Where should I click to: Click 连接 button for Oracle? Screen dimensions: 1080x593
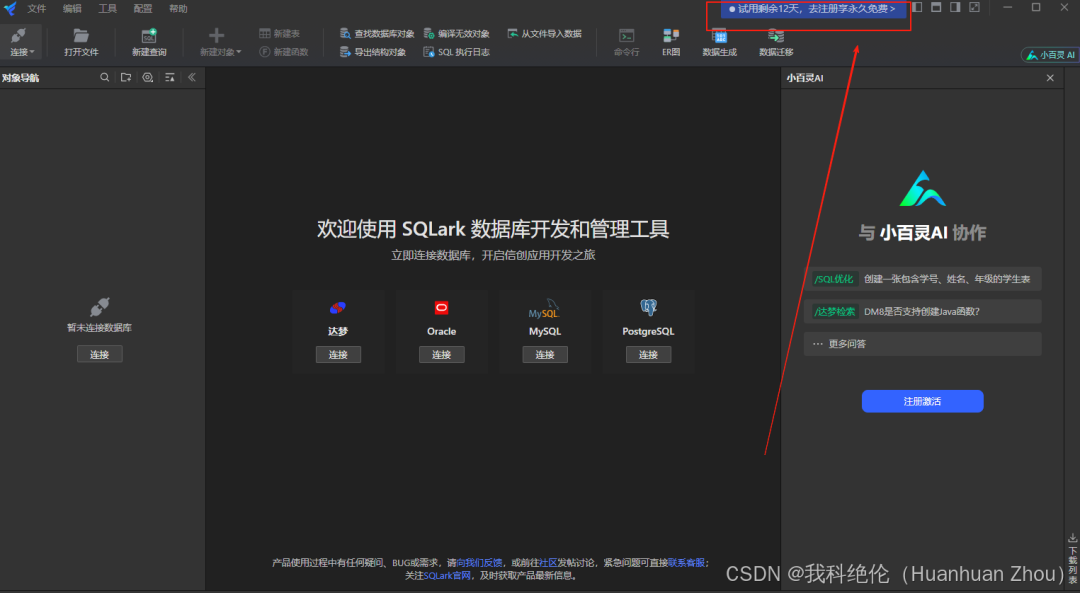(x=442, y=354)
